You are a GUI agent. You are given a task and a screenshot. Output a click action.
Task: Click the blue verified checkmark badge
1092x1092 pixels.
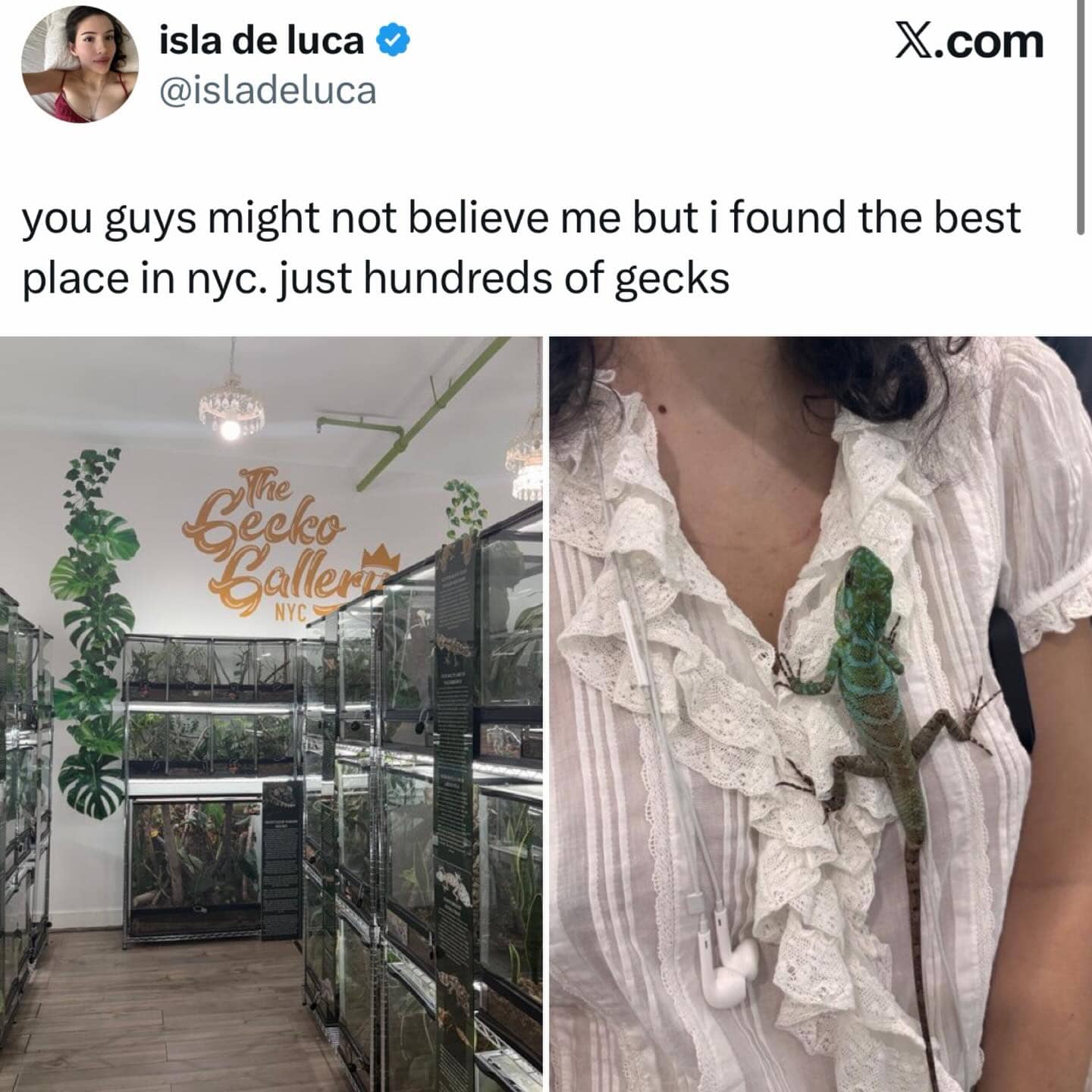[x=394, y=41]
